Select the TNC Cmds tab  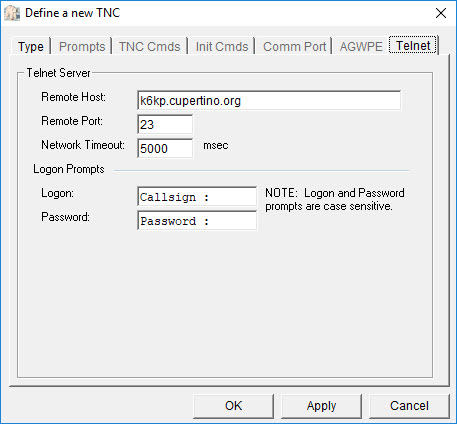[x=149, y=47]
